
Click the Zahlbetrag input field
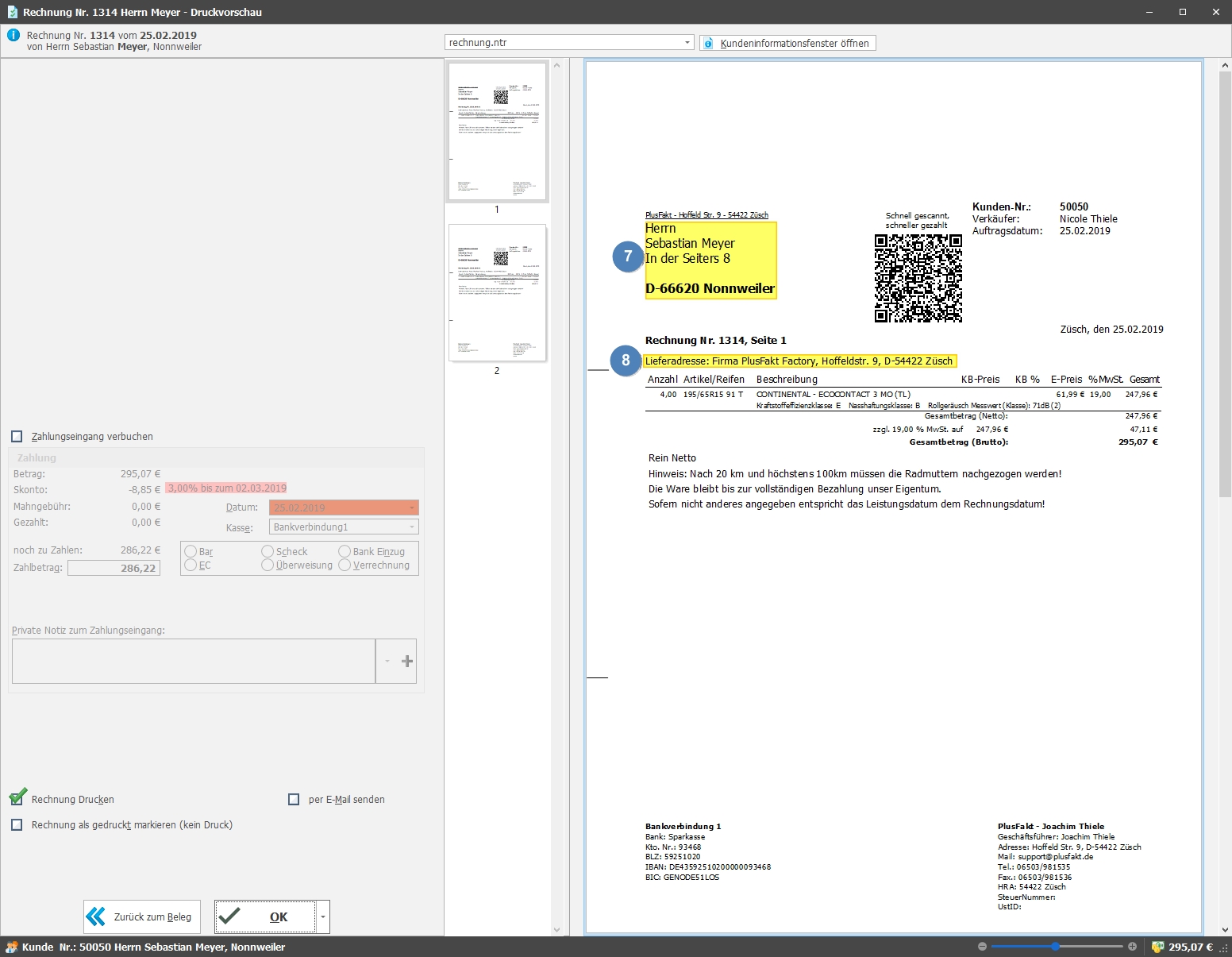[114, 568]
